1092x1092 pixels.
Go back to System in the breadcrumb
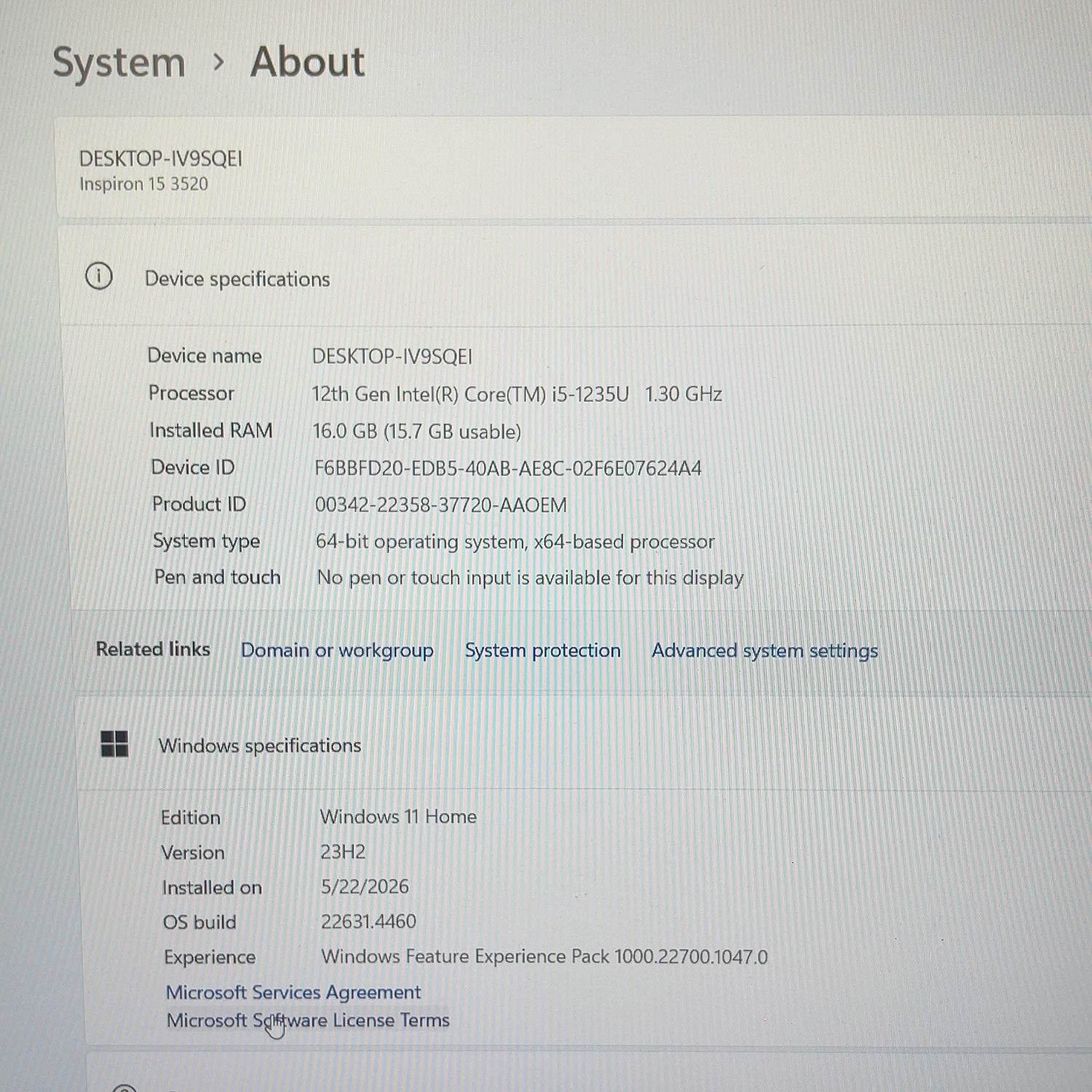pos(119,63)
